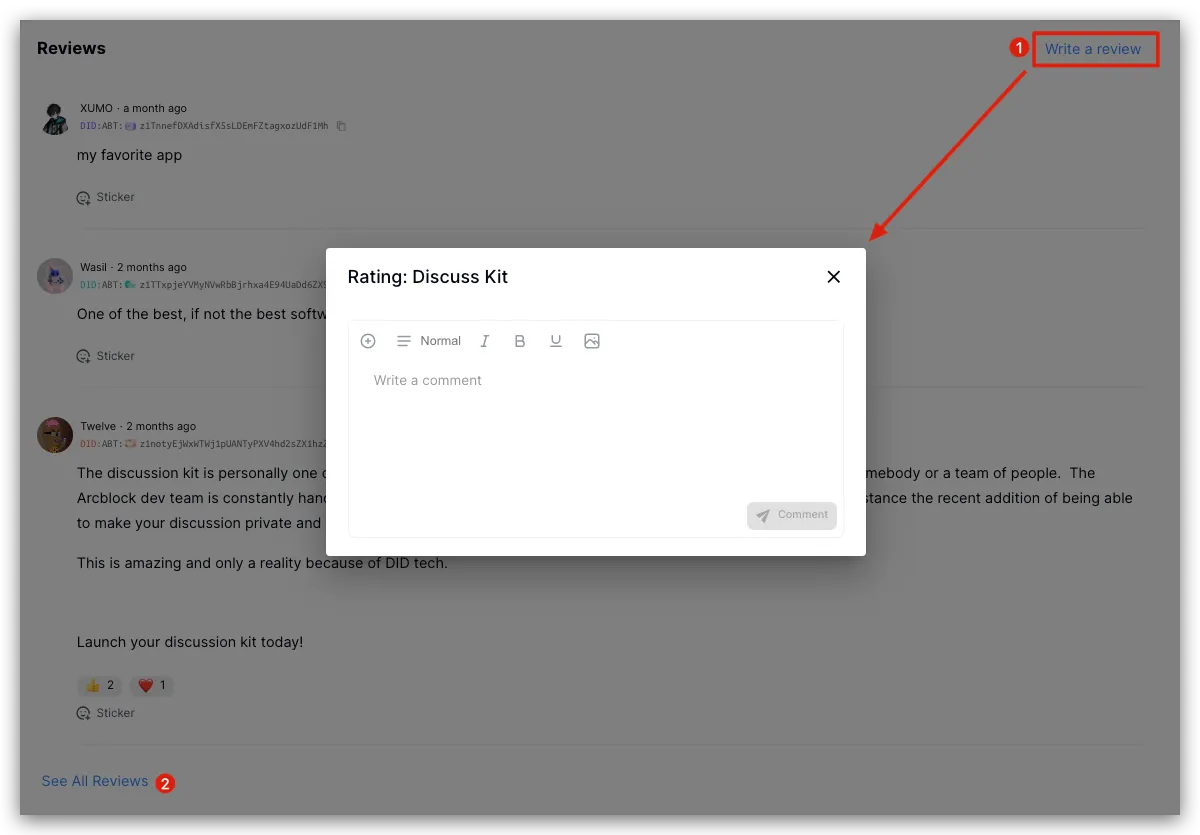Click See All Reviews link
1200x835 pixels.
[x=95, y=781]
